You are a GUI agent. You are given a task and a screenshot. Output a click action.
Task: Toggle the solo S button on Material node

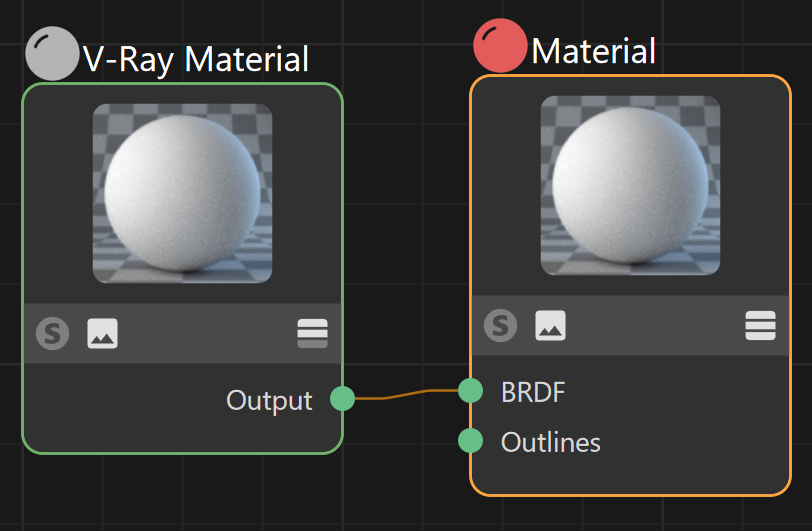point(500,325)
